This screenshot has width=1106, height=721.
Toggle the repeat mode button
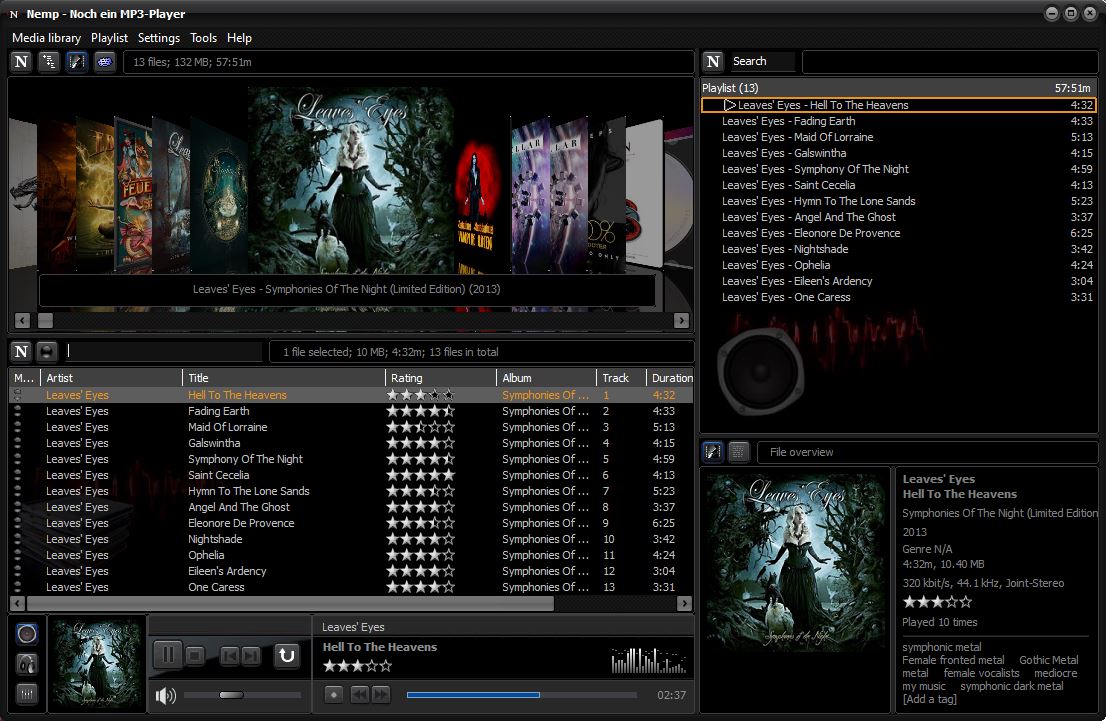[x=286, y=655]
